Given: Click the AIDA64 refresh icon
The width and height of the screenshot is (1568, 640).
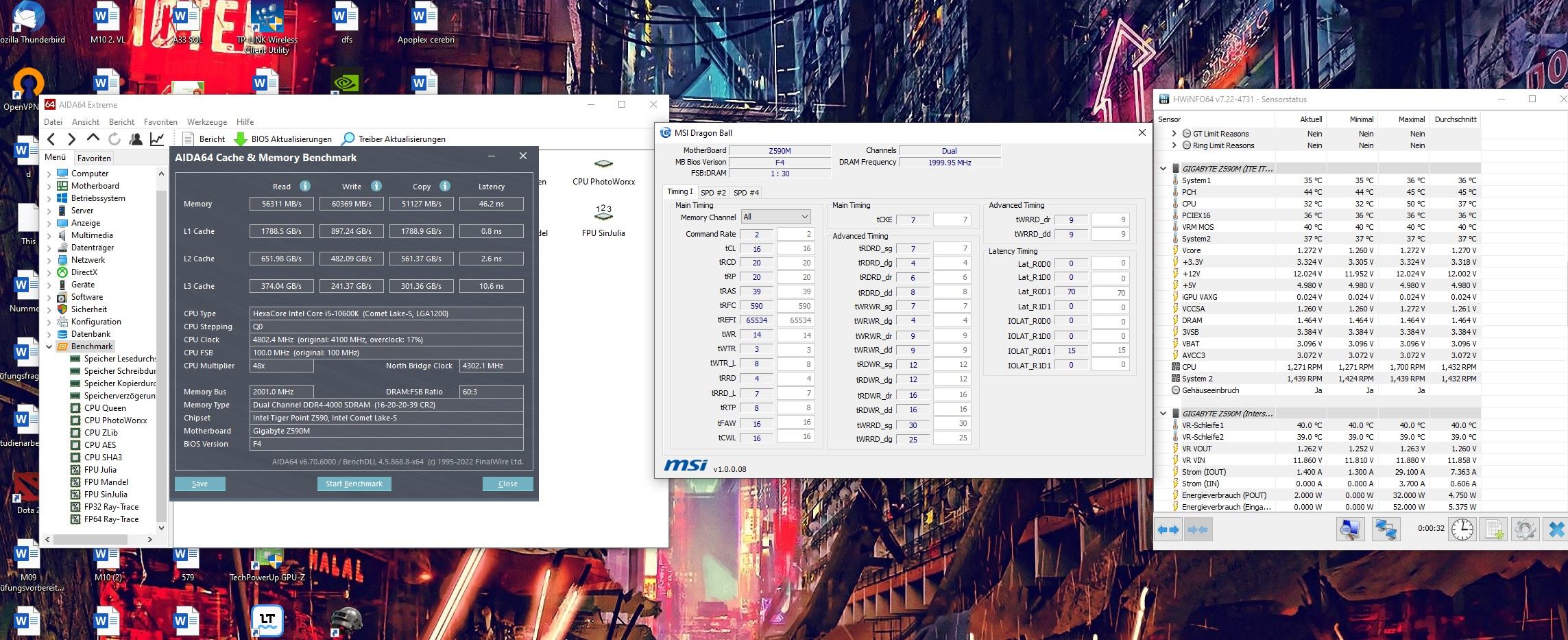Looking at the screenshot, I should click(x=114, y=139).
